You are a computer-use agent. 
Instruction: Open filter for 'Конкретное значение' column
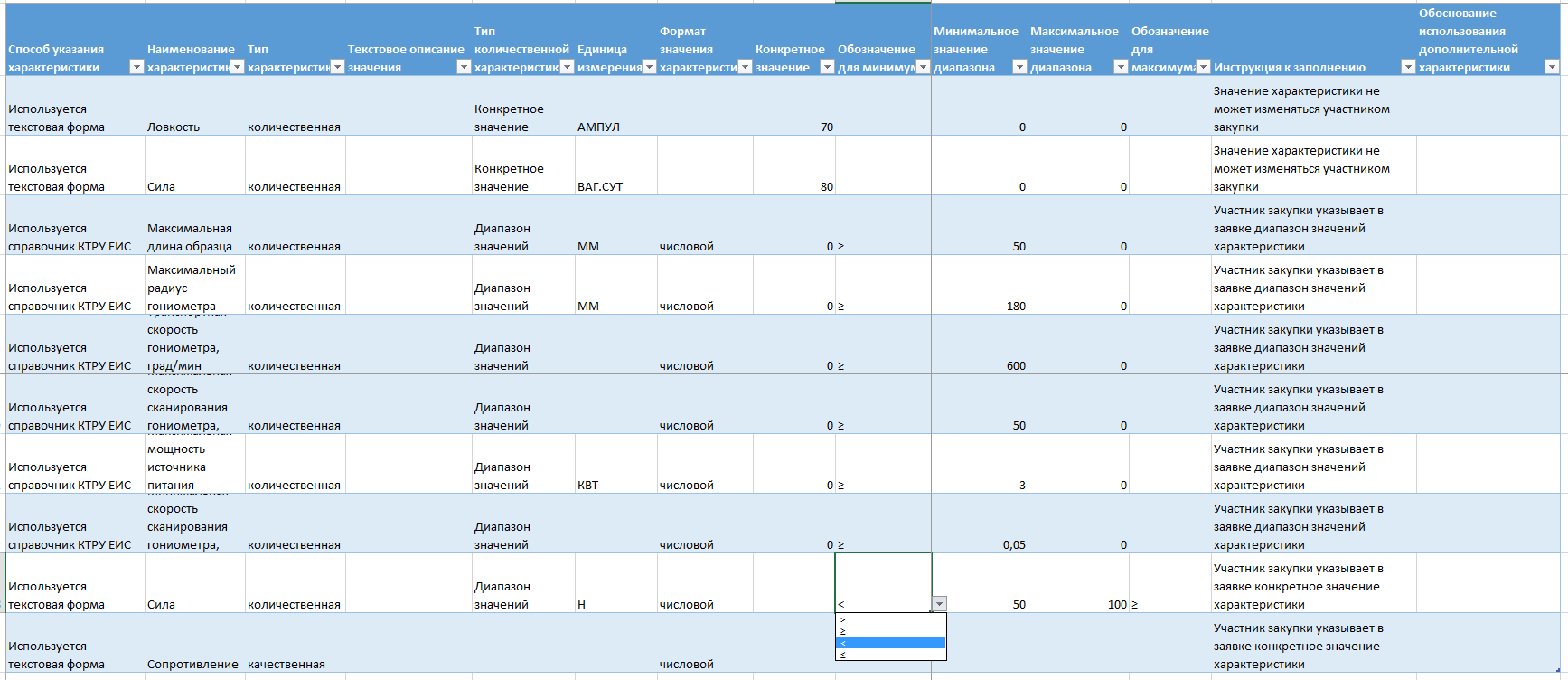(x=826, y=67)
